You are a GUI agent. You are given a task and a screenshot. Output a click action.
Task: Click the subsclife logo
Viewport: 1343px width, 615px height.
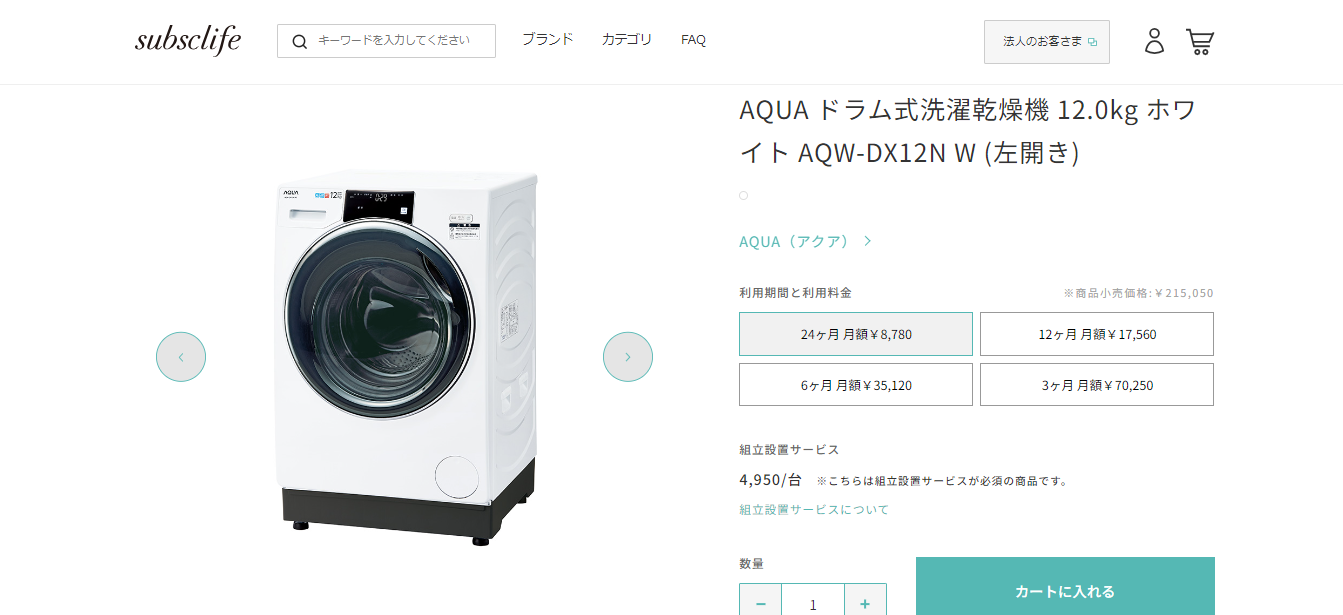click(188, 40)
